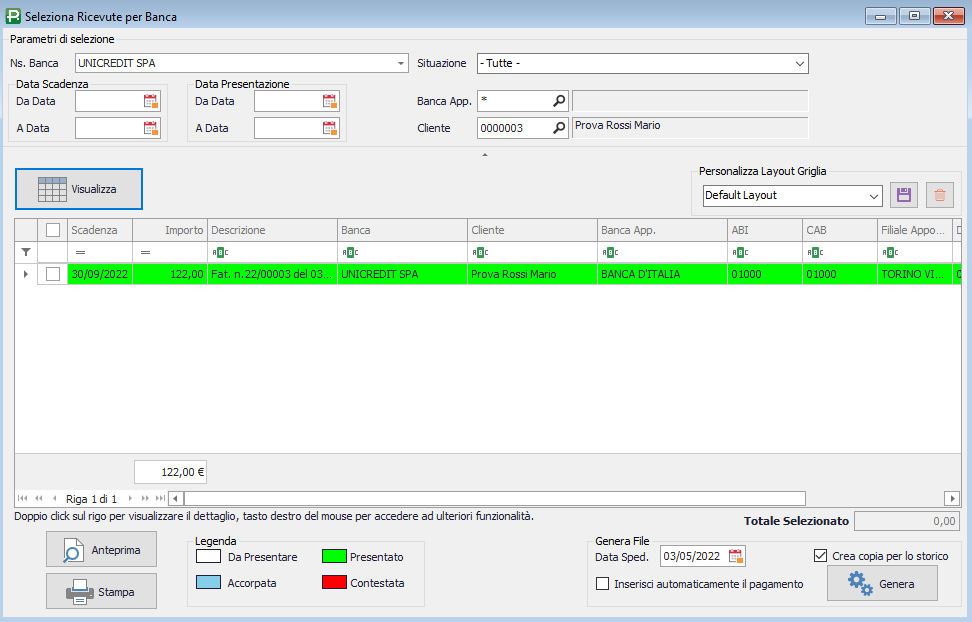The image size is (972, 622).
Task: Delete grid layout with trash icon
Action: tap(939, 195)
